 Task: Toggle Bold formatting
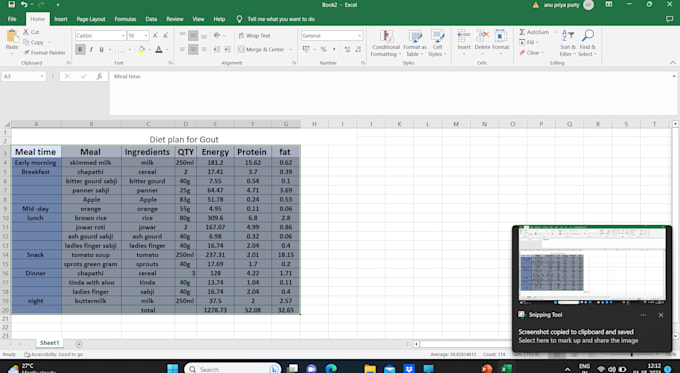80,49
